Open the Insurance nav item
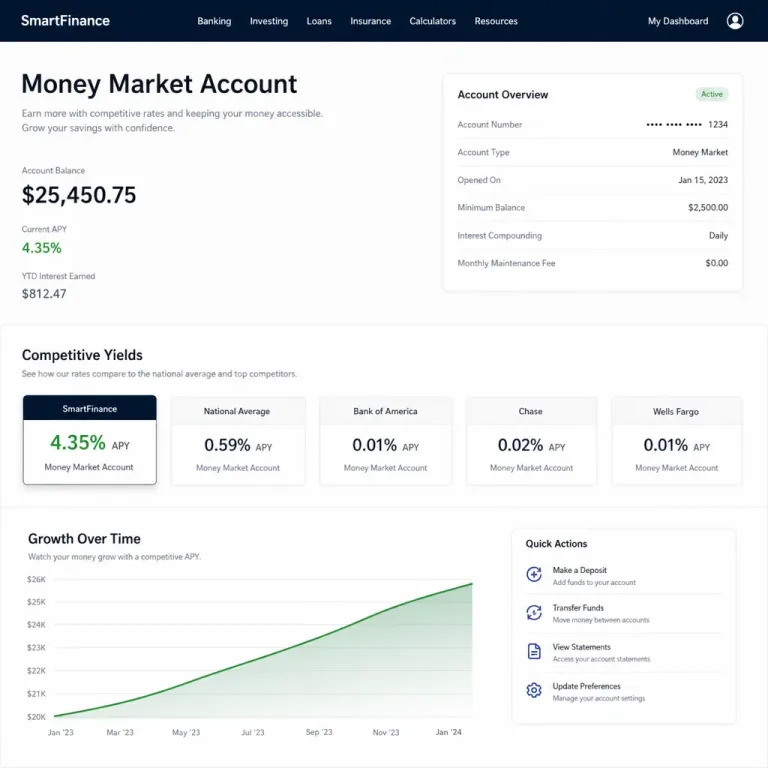768x768 pixels. pos(370,21)
